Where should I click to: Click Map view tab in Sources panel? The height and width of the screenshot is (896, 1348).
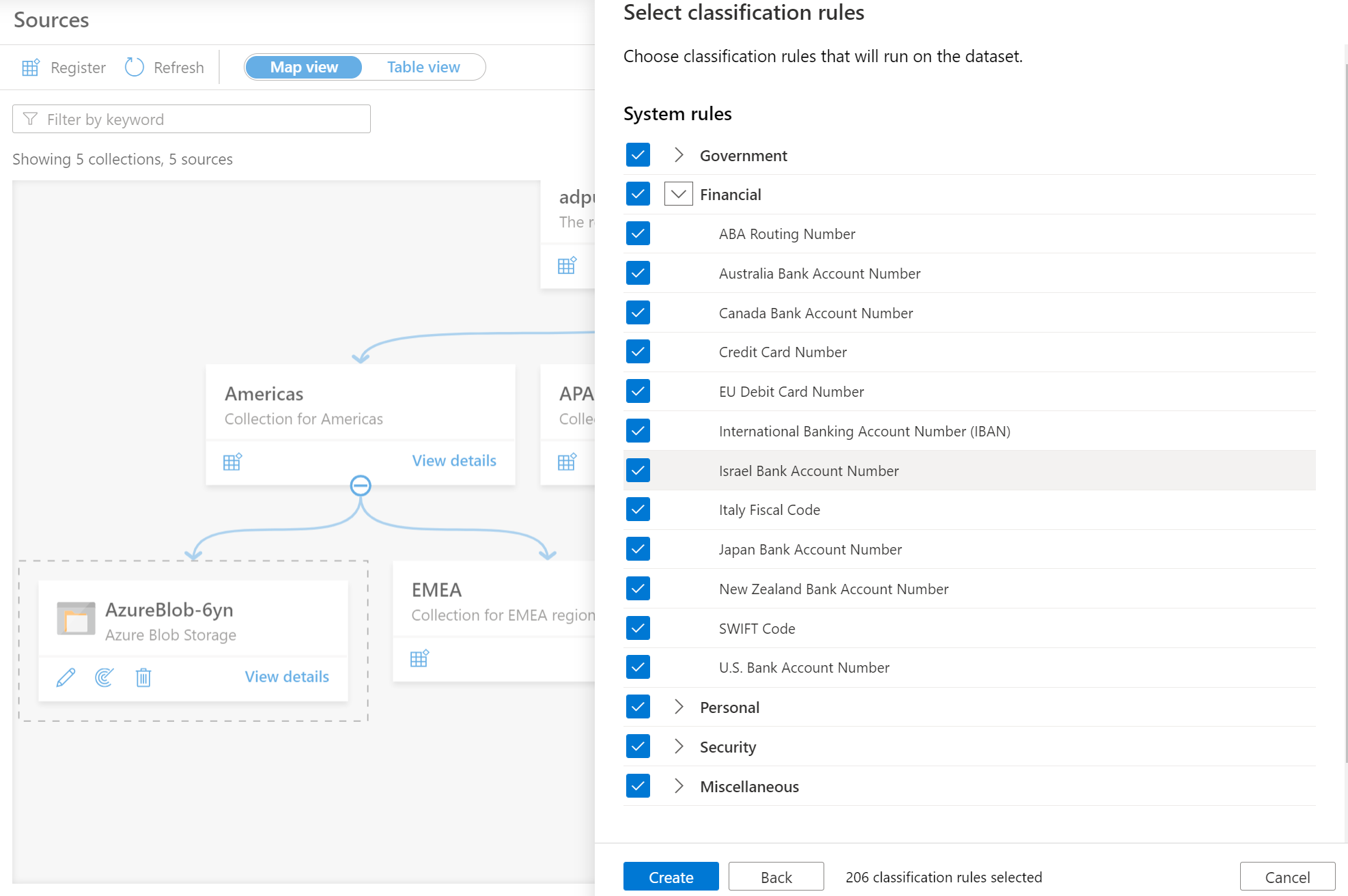303,66
